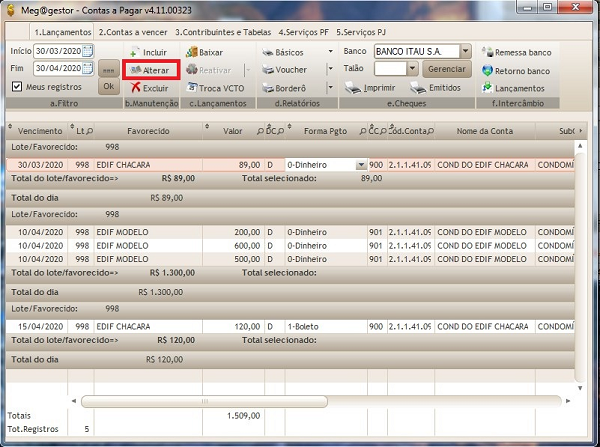600x447 pixels.
Task: Click the Alterar edit icon
Action: [135, 70]
